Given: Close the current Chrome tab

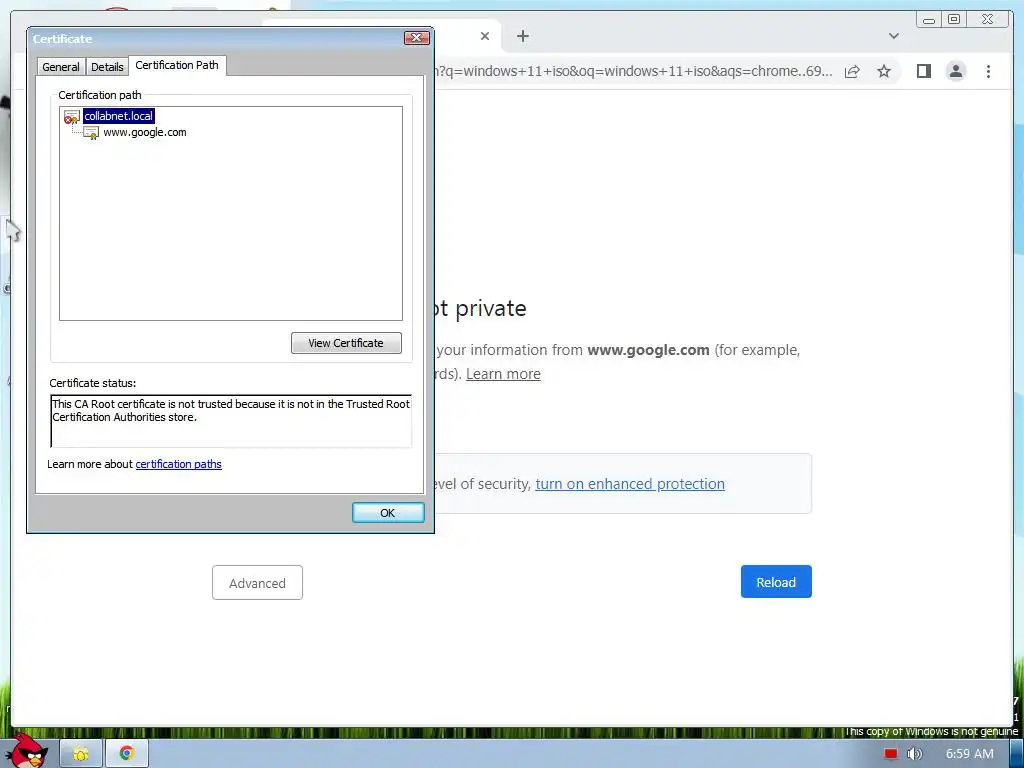Looking at the screenshot, I should [485, 36].
